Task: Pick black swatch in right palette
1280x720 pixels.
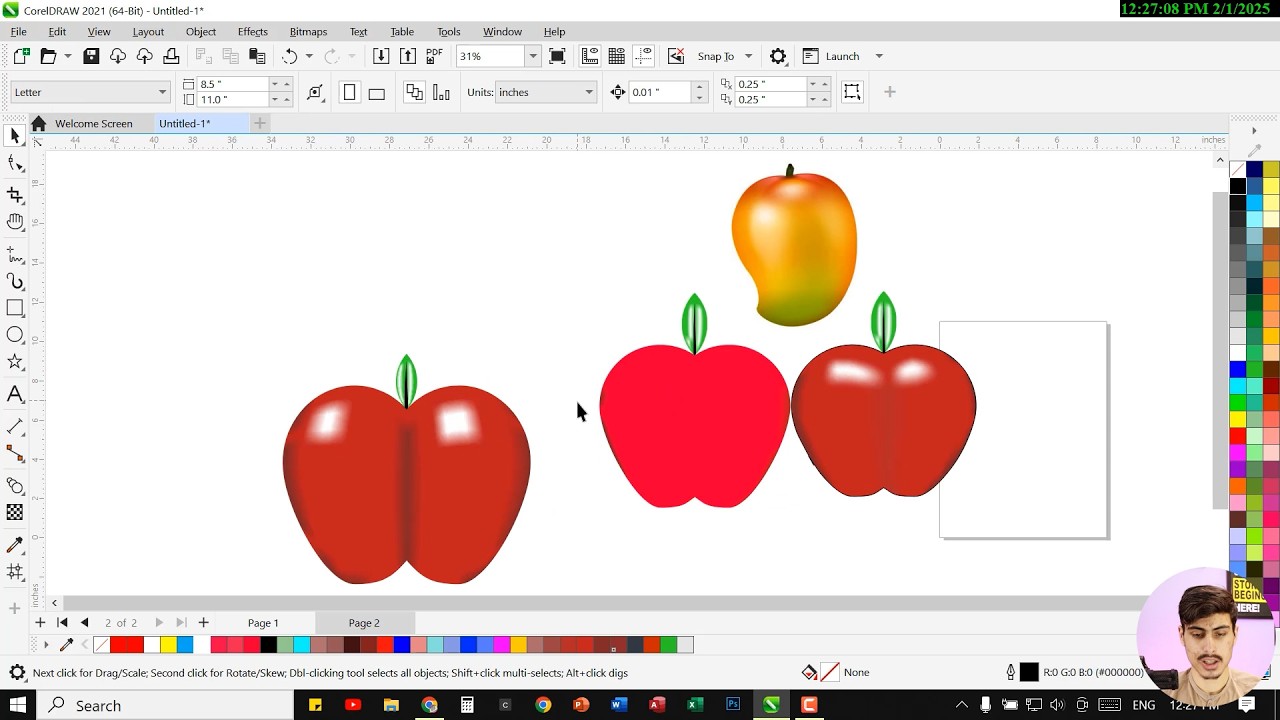Action: click(1238, 186)
